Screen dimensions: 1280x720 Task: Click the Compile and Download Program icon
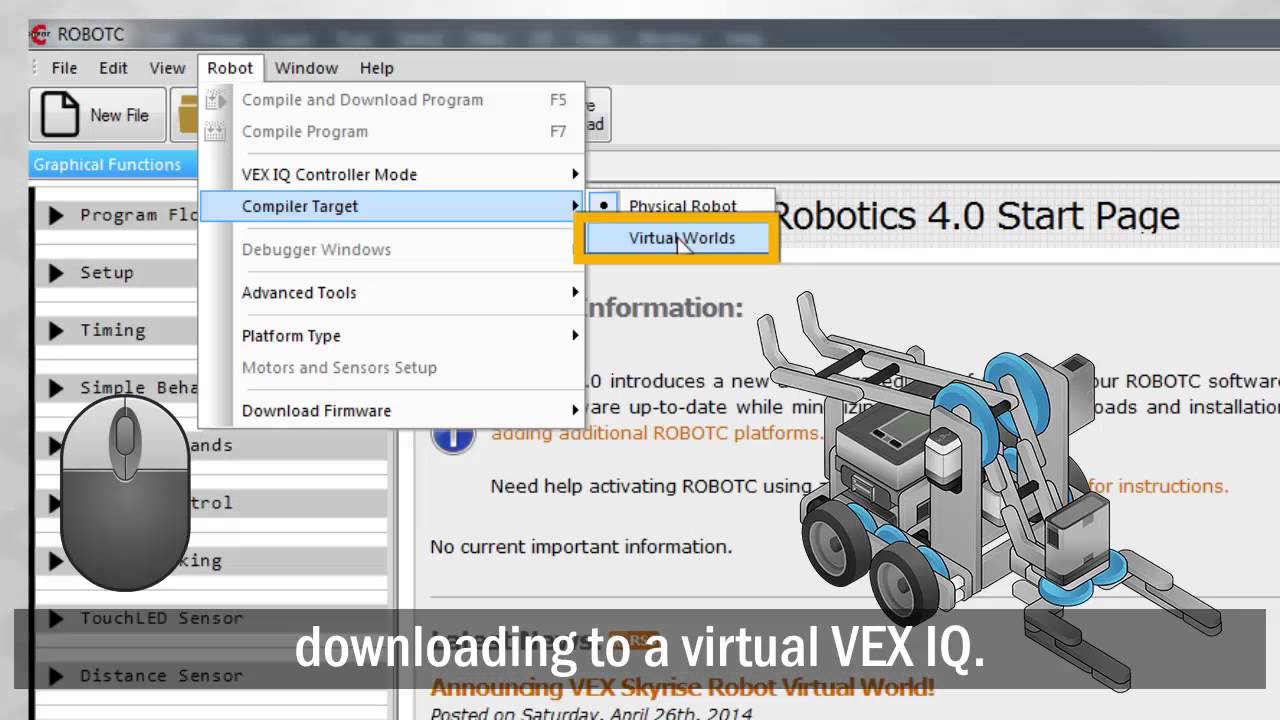(x=216, y=100)
